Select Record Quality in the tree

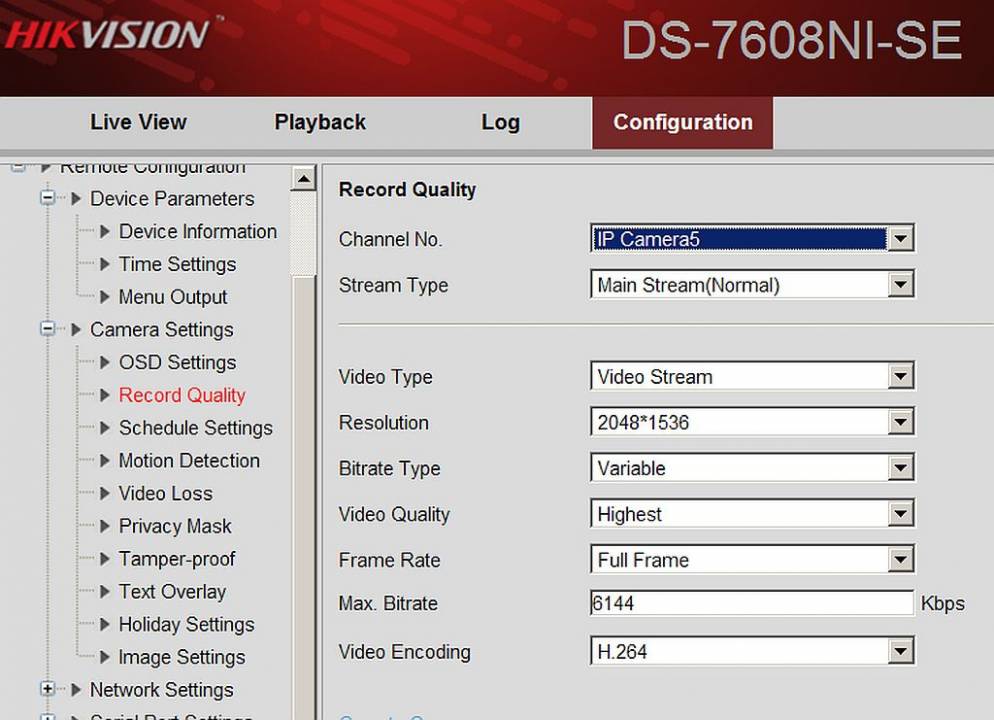click(x=182, y=395)
